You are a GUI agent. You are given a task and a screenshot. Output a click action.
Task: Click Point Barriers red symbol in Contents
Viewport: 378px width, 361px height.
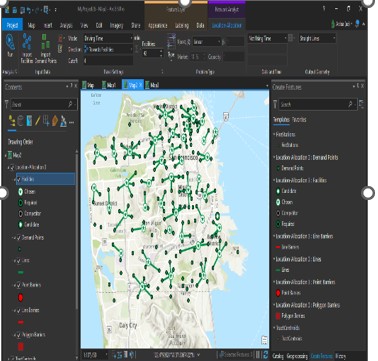point(20,297)
